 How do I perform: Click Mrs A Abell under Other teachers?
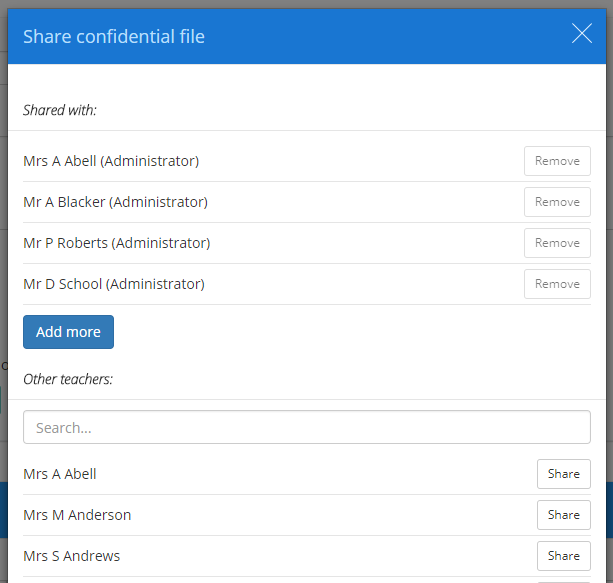coord(60,474)
